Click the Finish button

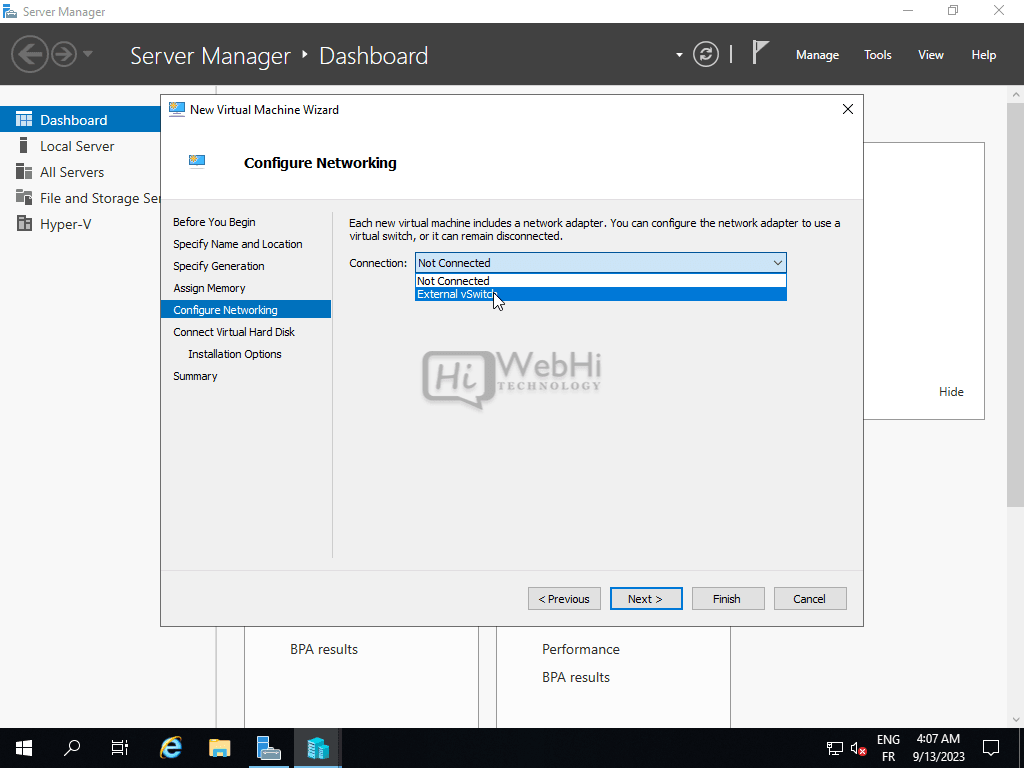pos(728,599)
